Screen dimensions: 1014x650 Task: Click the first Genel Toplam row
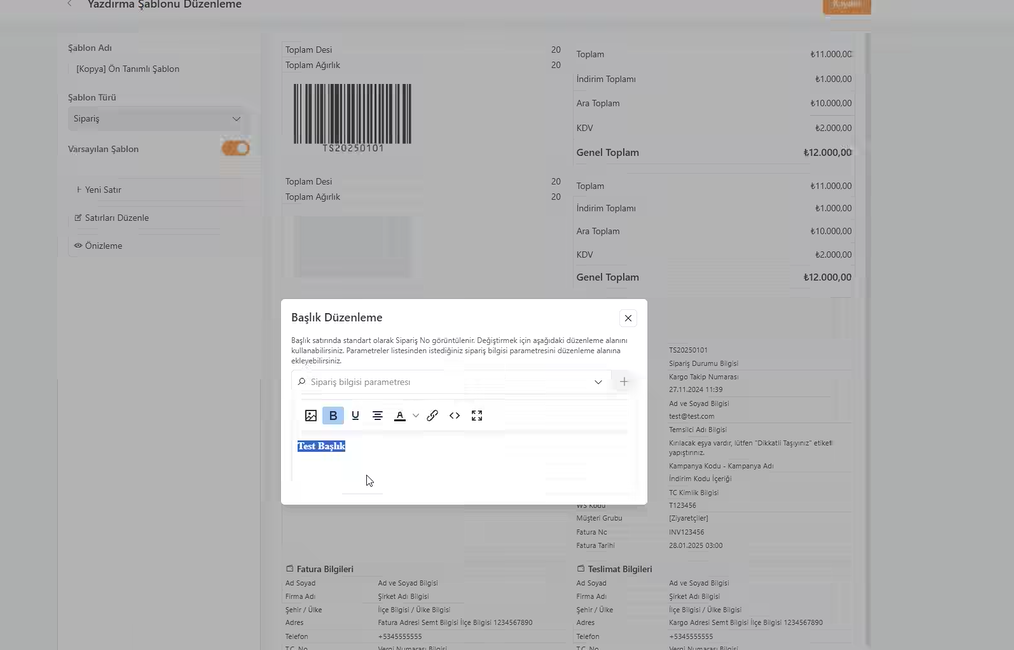pos(714,153)
